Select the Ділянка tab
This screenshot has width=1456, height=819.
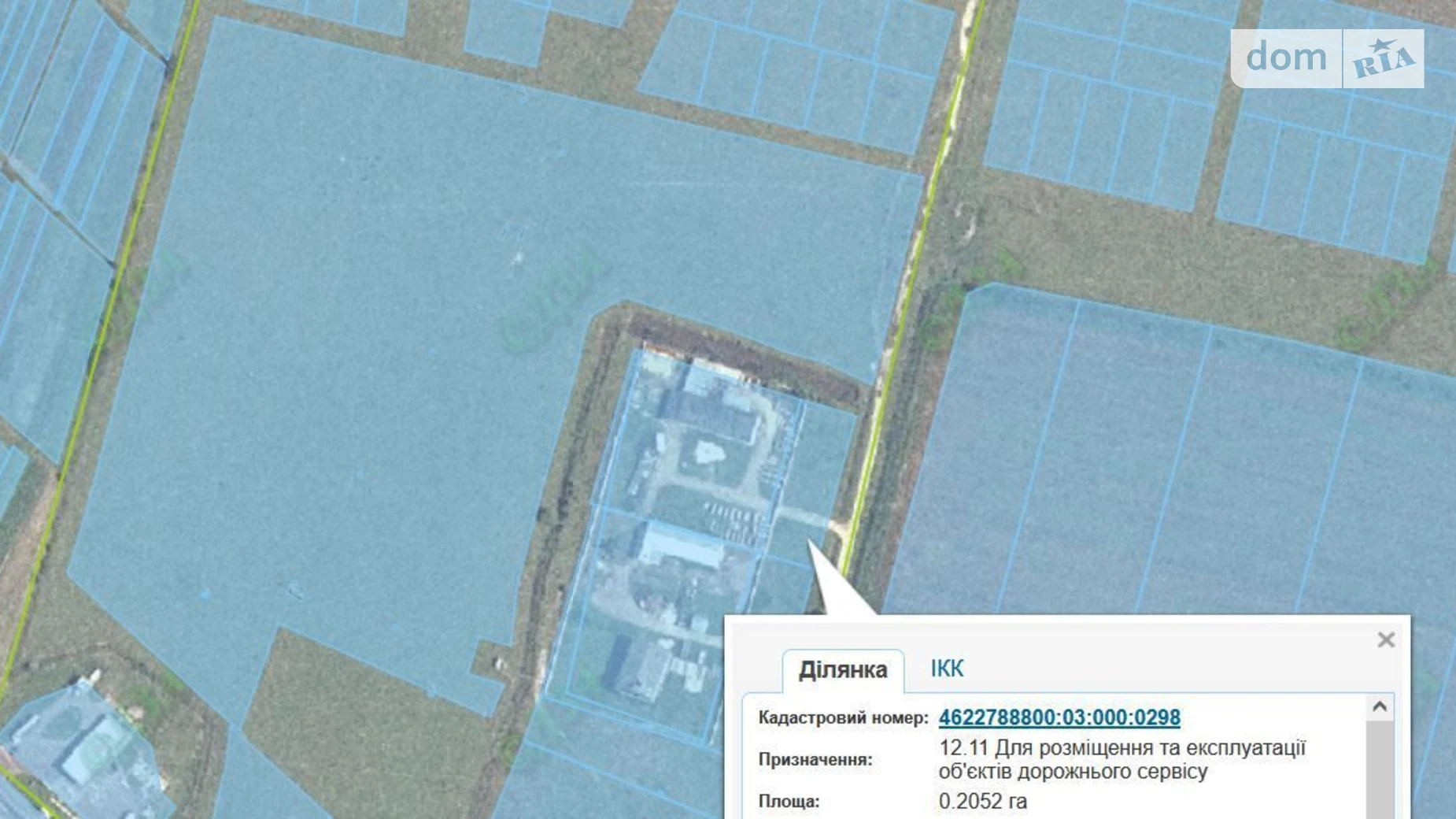coord(842,670)
